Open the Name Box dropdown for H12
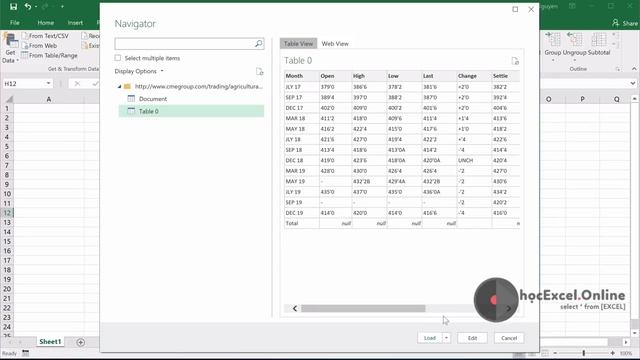Image resolution: width=640 pixels, height=360 pixels. click(x=48, y=84)
